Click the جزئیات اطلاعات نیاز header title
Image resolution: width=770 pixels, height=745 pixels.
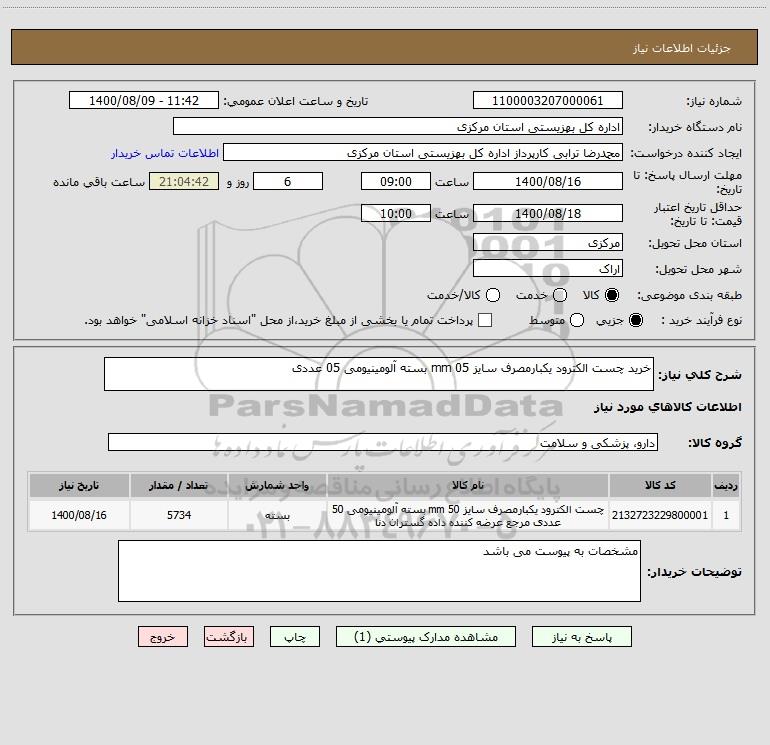tap(682, 48)
